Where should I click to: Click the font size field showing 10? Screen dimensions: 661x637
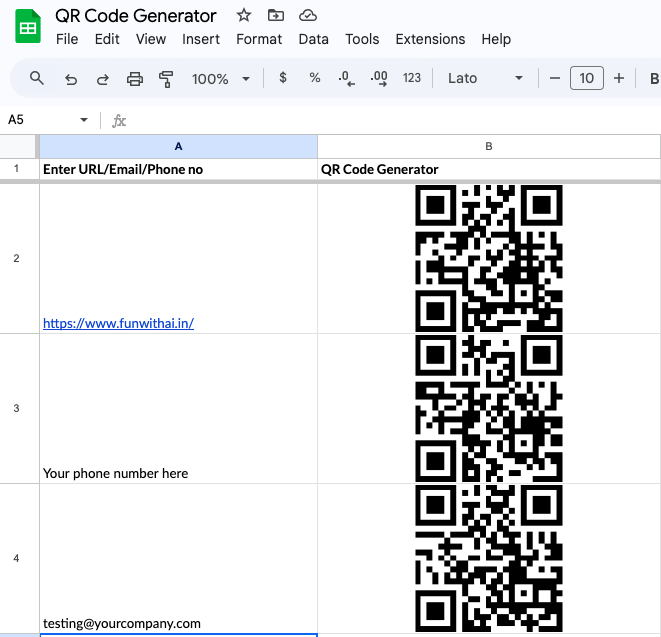[x=586, y=78]
